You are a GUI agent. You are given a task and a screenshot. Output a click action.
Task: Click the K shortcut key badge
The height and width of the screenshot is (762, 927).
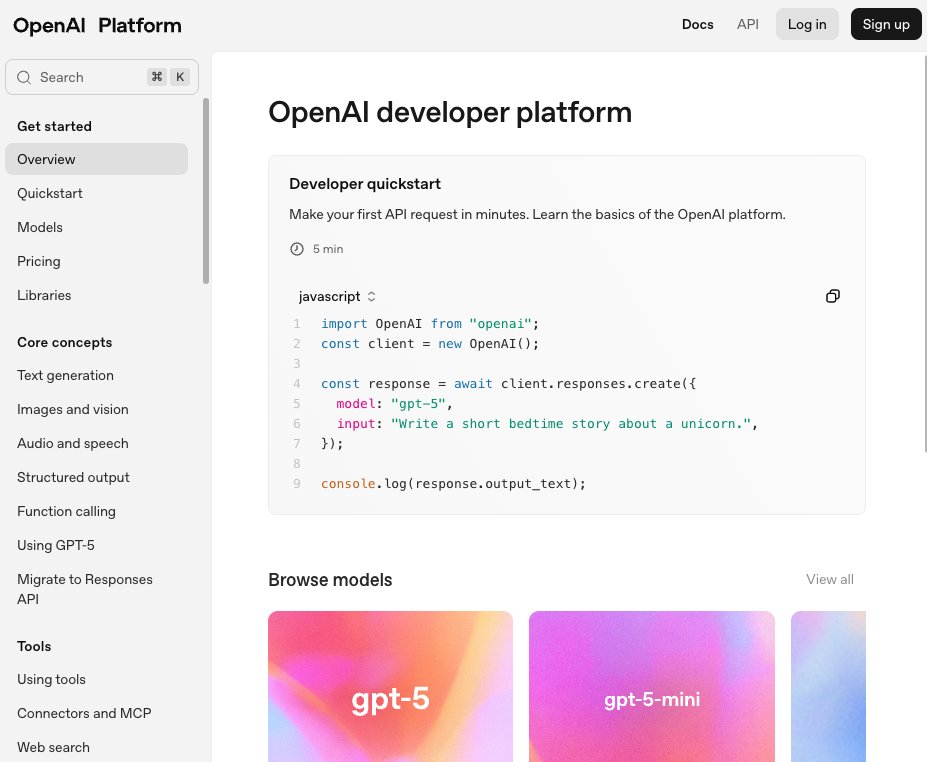pos(180,77)
